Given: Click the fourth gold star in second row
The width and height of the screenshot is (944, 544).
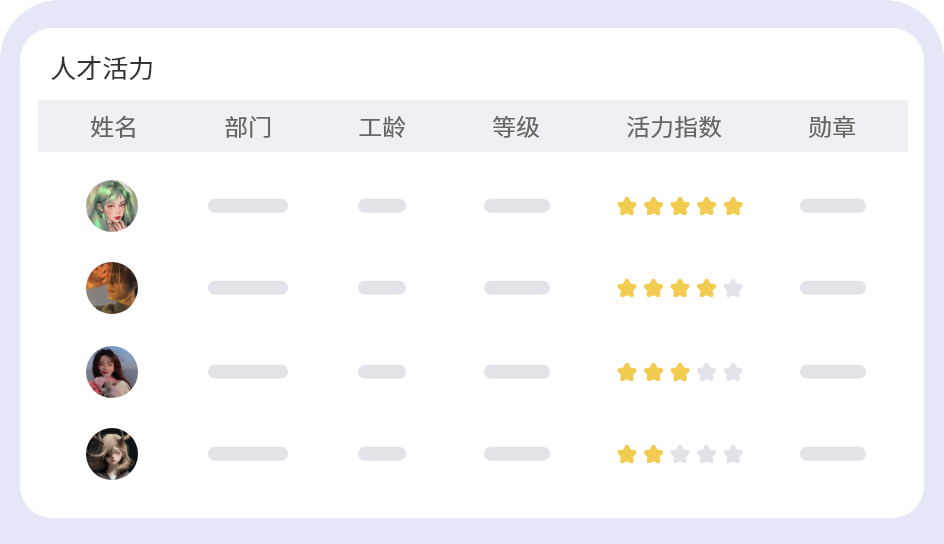Looking at the screenshot, I should [x=706, y=288].
